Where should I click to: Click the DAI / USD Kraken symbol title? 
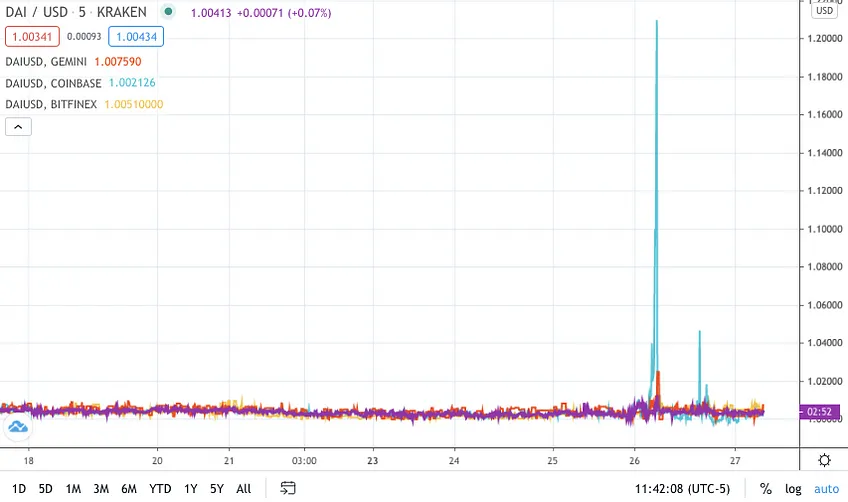click(x=76, y=12)
